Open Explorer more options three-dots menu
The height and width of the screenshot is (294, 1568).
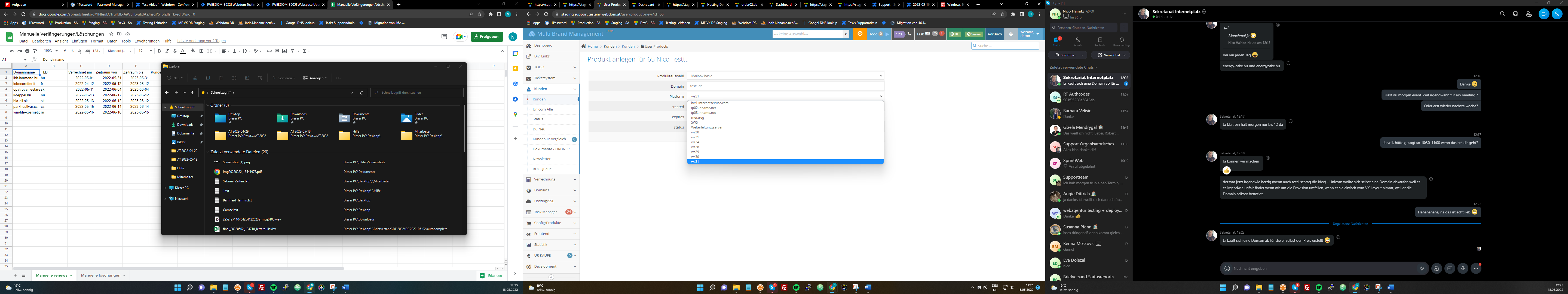pos(338,78)
